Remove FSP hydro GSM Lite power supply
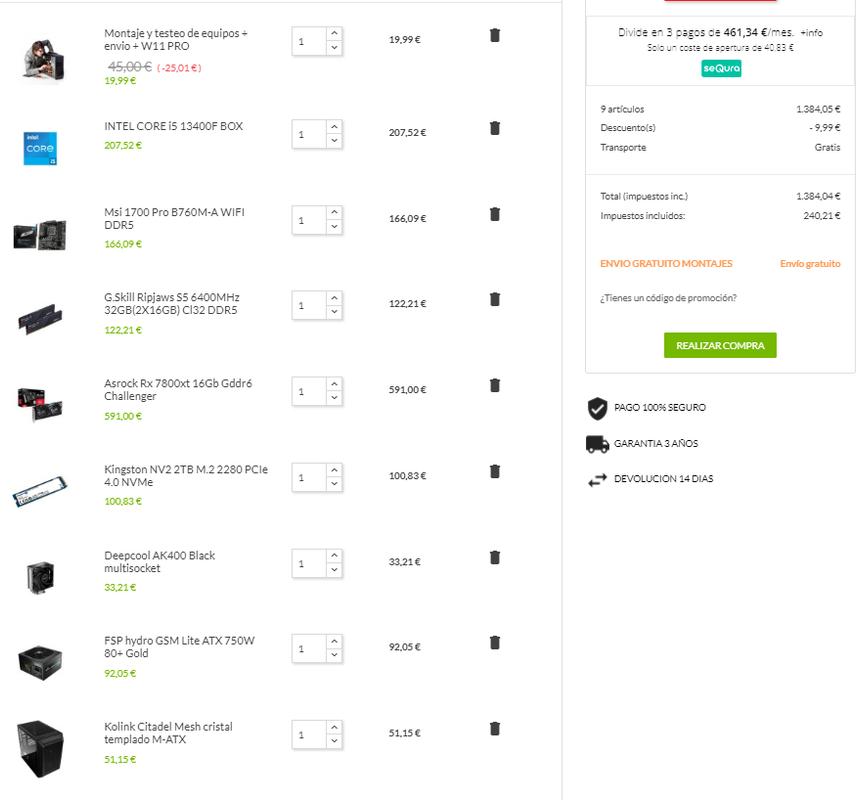This screenshot has height=800, width=857. 495,643
